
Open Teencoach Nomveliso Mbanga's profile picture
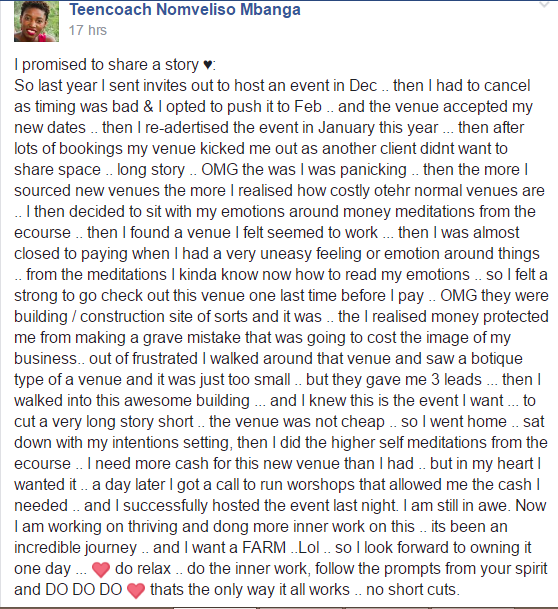[37, 21]
